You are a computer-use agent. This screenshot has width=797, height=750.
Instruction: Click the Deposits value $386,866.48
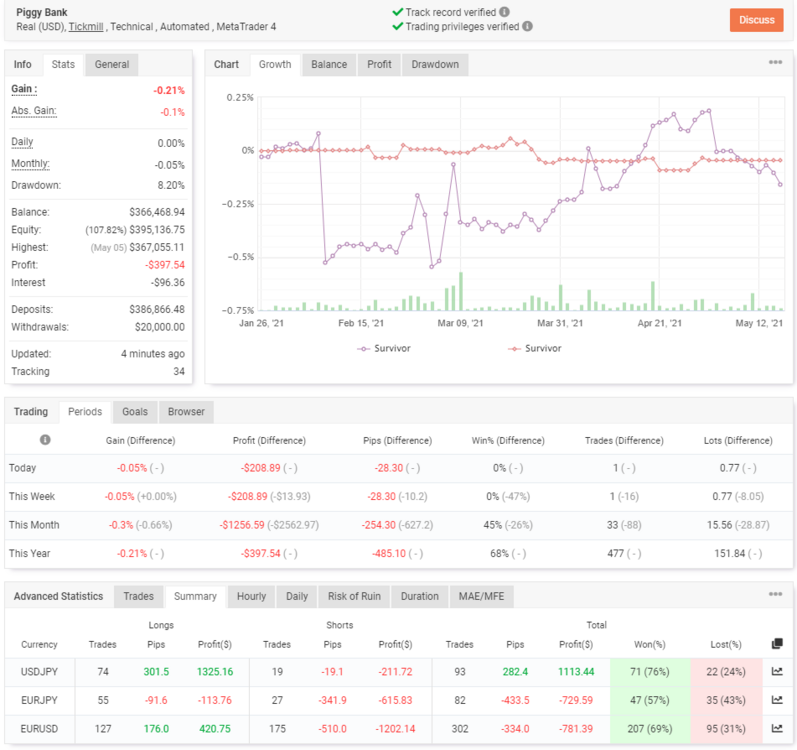tap(157, 309)
